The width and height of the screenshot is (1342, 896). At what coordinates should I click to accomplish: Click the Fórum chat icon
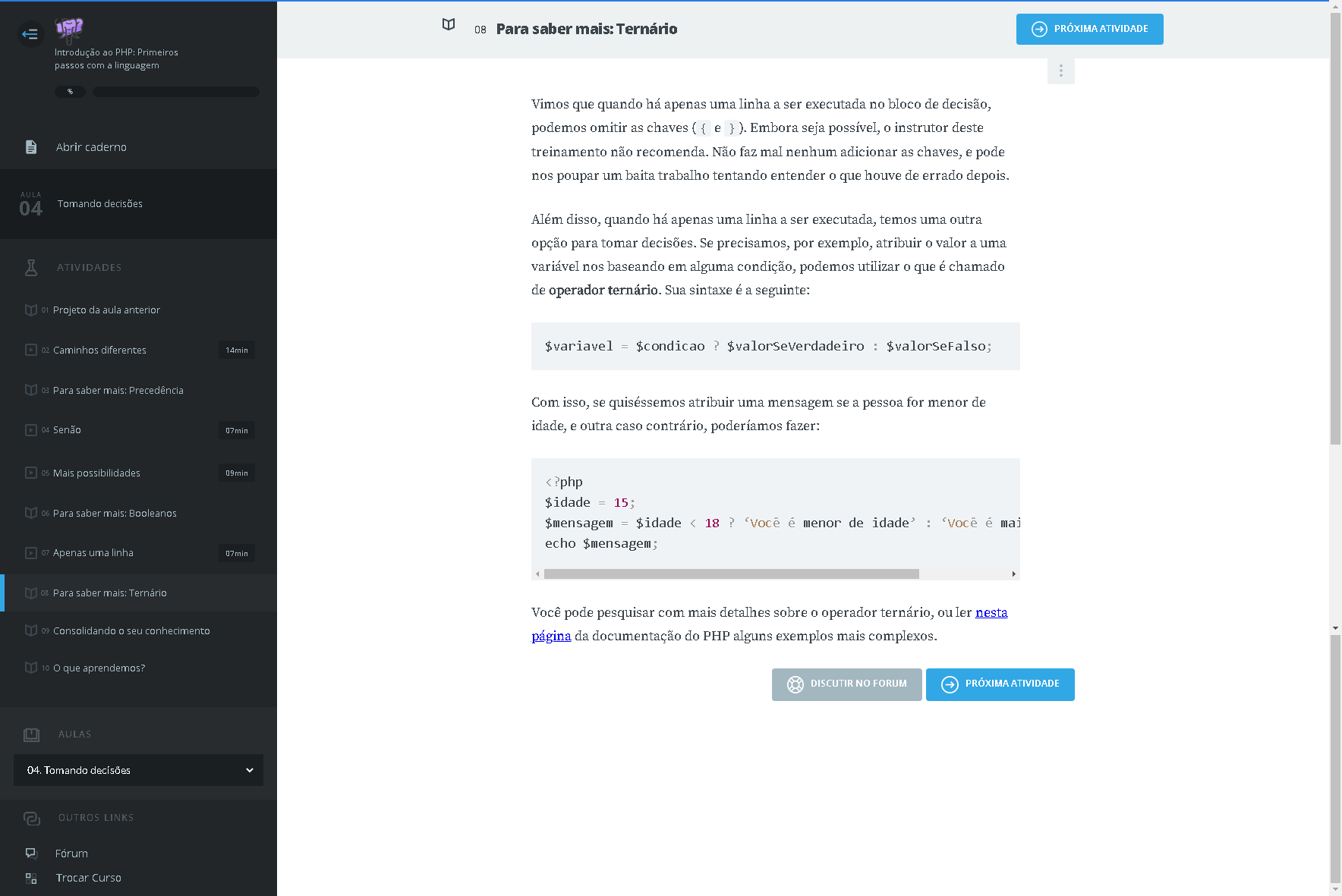31,854
